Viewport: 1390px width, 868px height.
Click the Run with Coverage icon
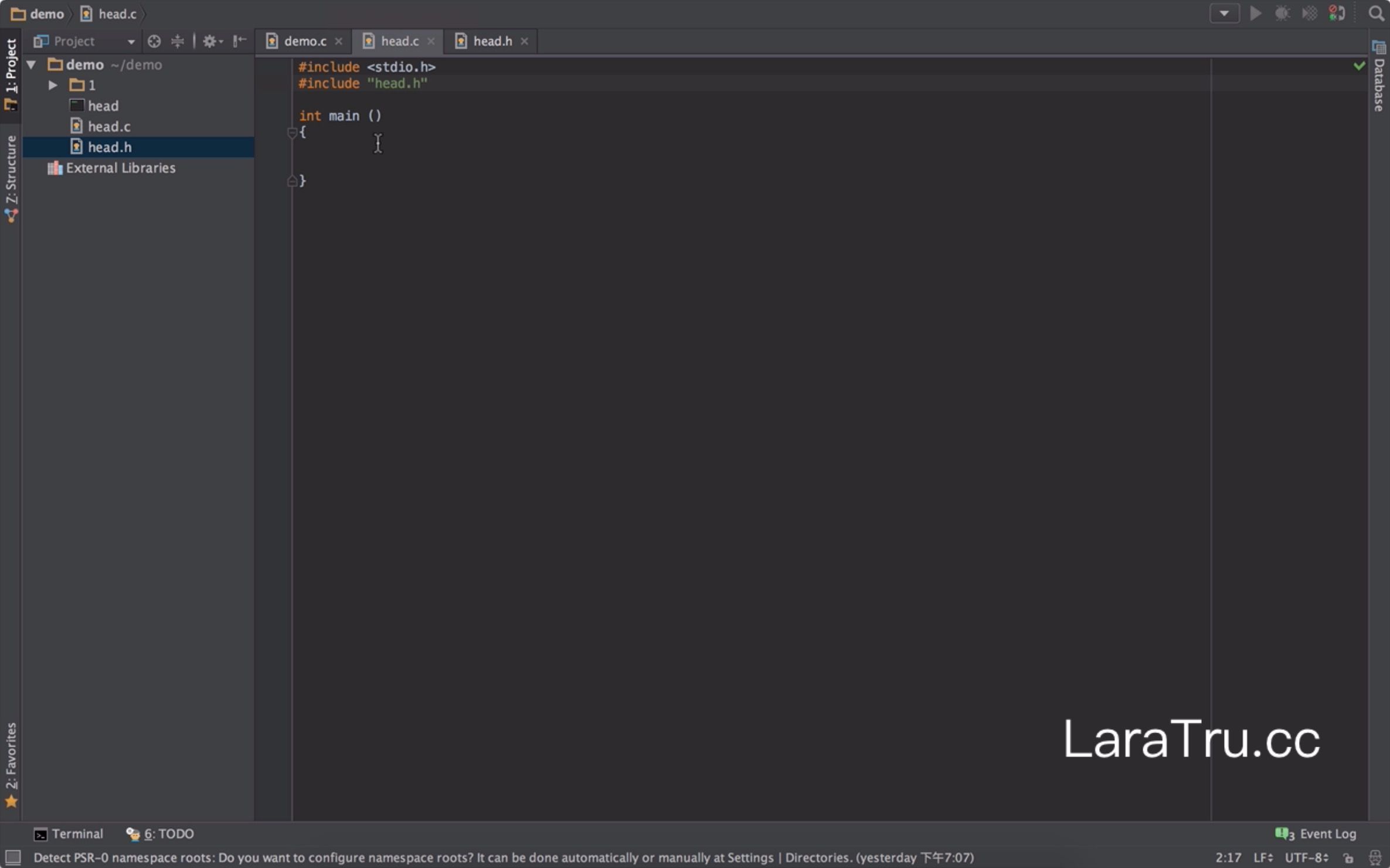tap(1309, 13)
